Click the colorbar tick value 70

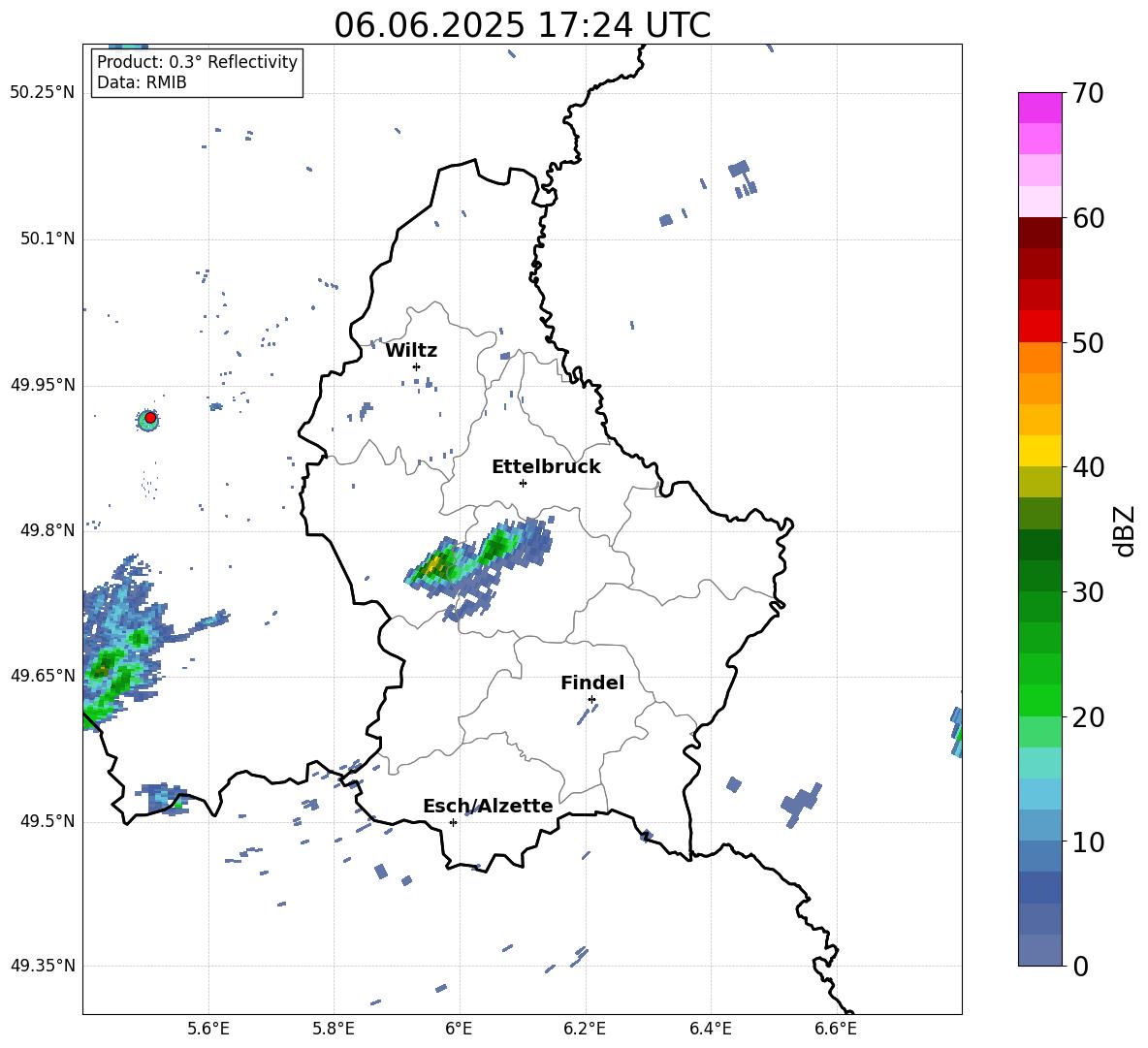pos(1088,93)
